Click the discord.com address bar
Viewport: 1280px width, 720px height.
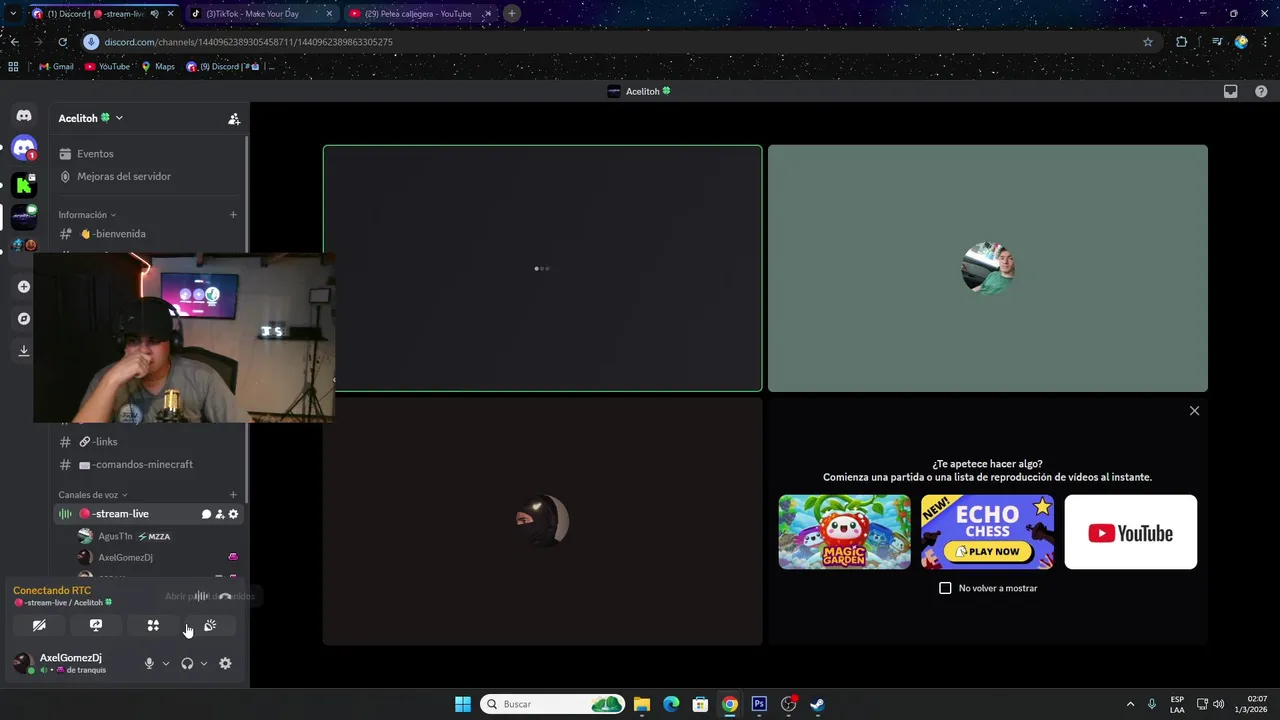(x=620, y=42)
